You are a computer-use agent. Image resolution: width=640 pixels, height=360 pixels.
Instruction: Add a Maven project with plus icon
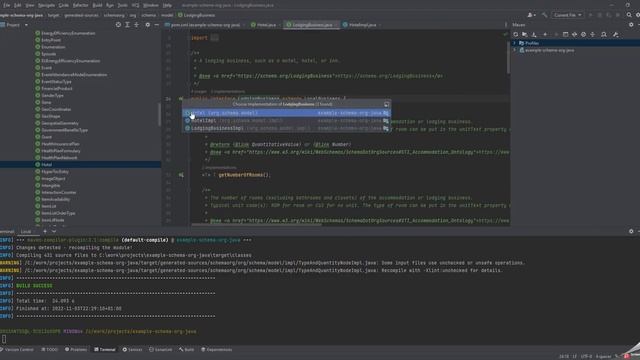pos(545,35)
